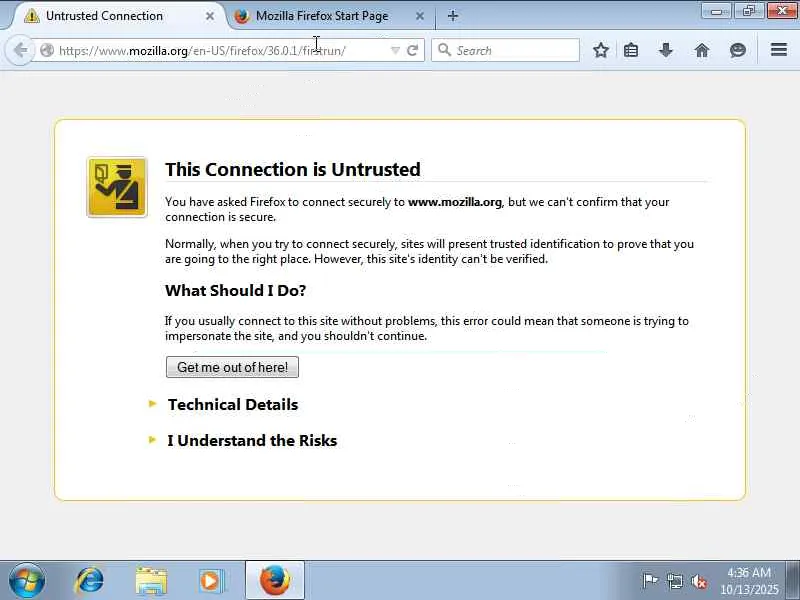
Task: Close the Untrusted Connection tab
Action: tap(210, 16)
